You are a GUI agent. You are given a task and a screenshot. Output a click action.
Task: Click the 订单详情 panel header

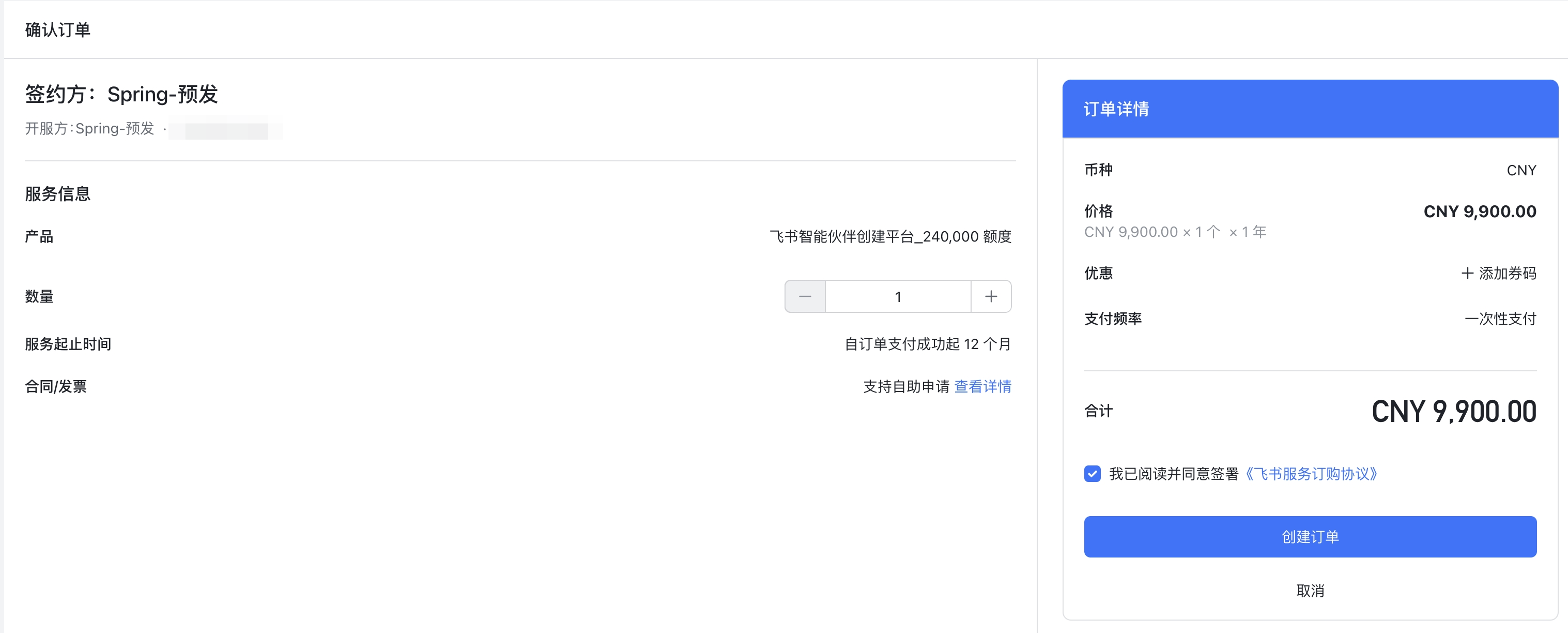(x=1310, y=109)
